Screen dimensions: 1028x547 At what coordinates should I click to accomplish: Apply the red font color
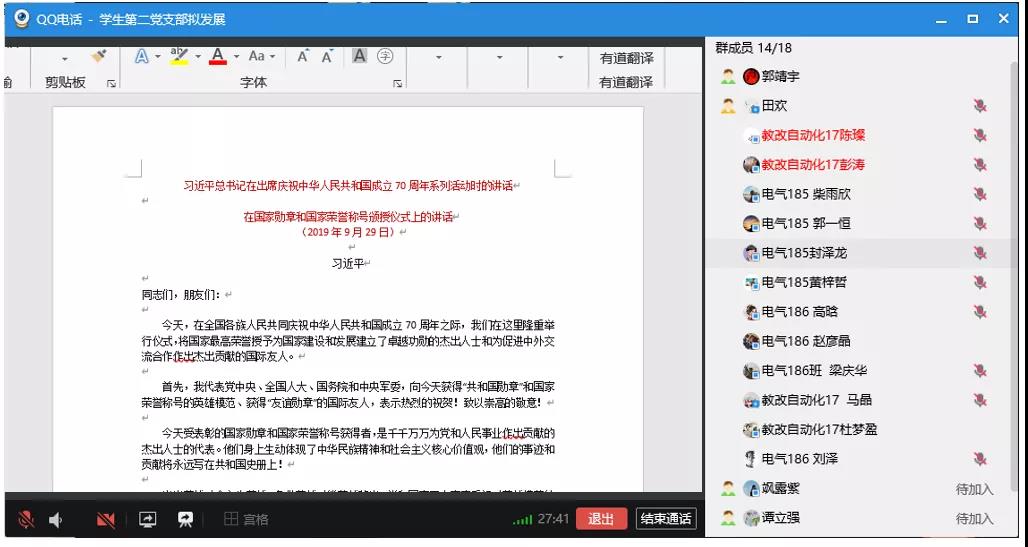(x=218, y=57)
